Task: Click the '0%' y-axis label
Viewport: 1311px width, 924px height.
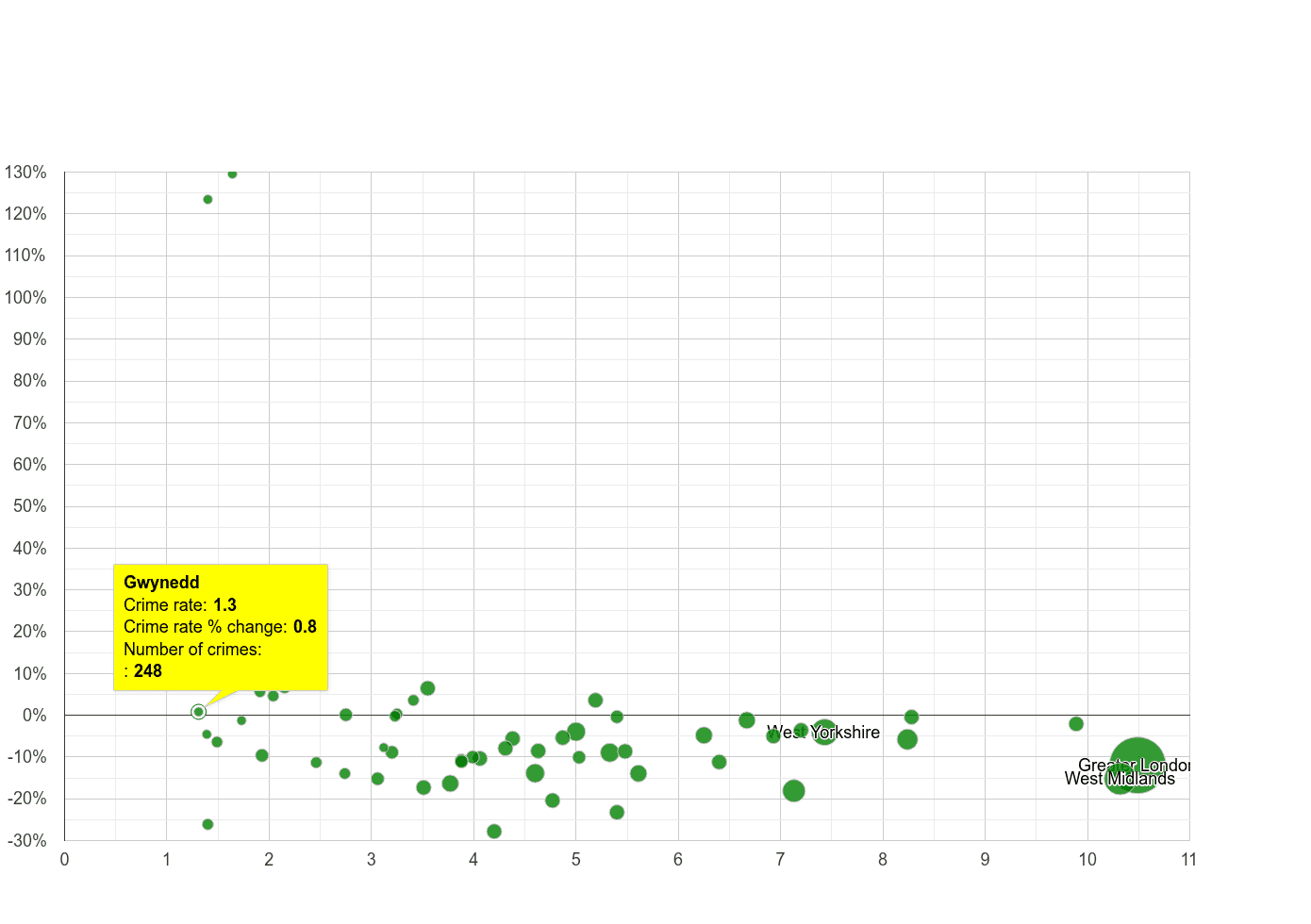Action: (x=35, y=716)
